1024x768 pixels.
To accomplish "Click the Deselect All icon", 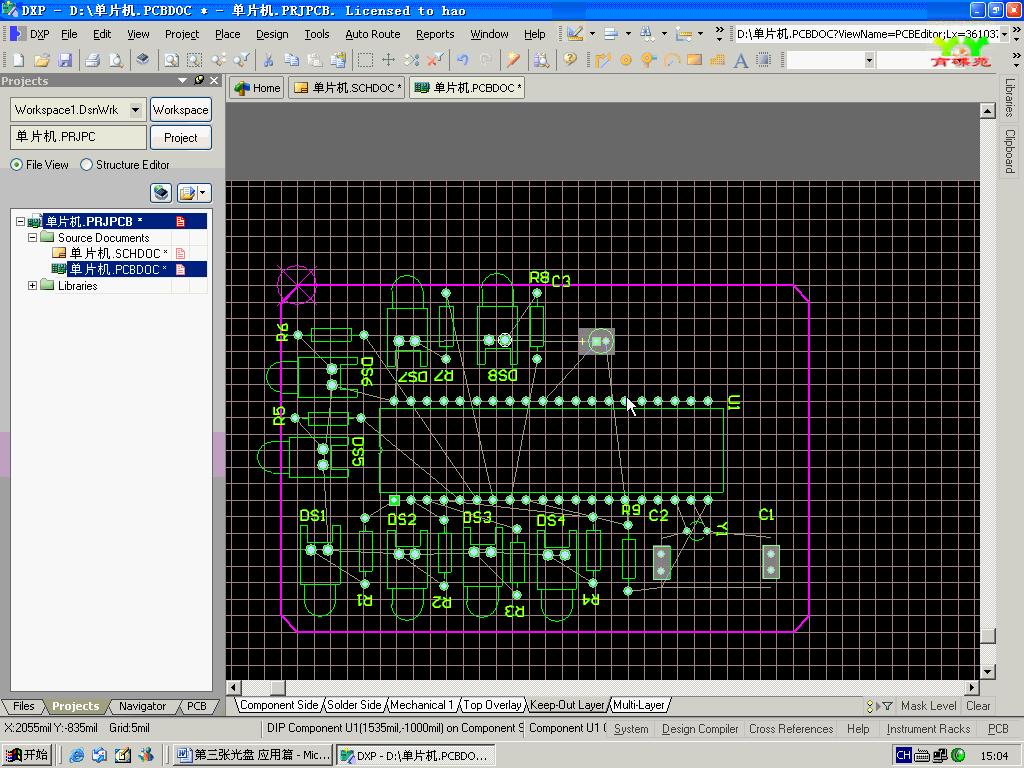I will (411, 60).
